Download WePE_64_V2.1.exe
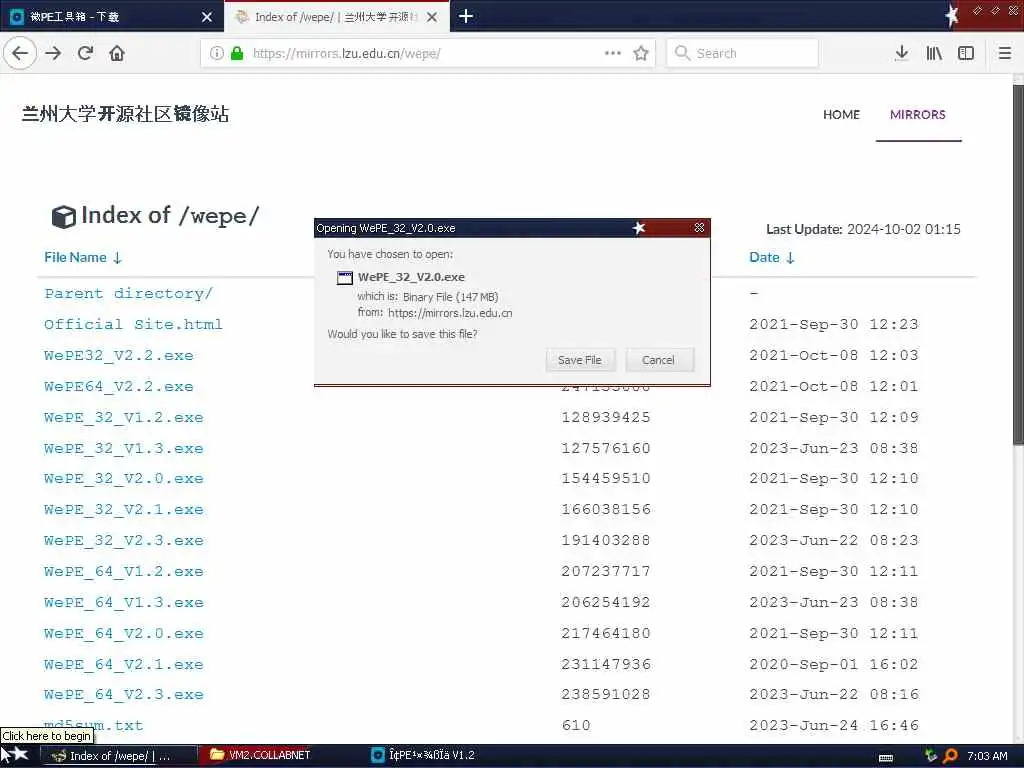1024x768 pixels. 123,664
